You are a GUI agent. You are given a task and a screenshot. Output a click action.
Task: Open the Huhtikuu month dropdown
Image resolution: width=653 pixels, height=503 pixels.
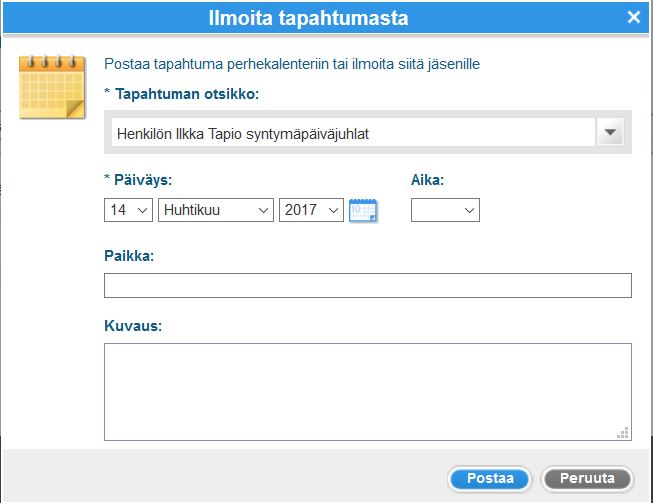click(216, 210)
